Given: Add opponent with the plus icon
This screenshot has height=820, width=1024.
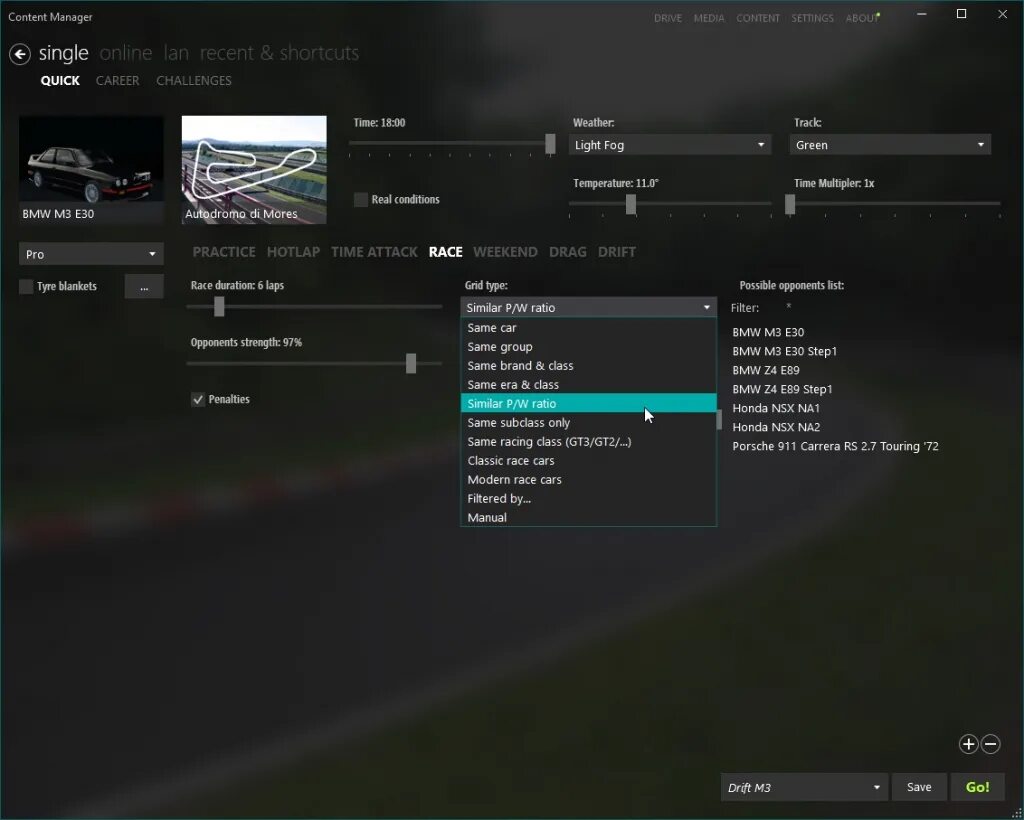Looking at the screenshot, I should coord(968,744).
